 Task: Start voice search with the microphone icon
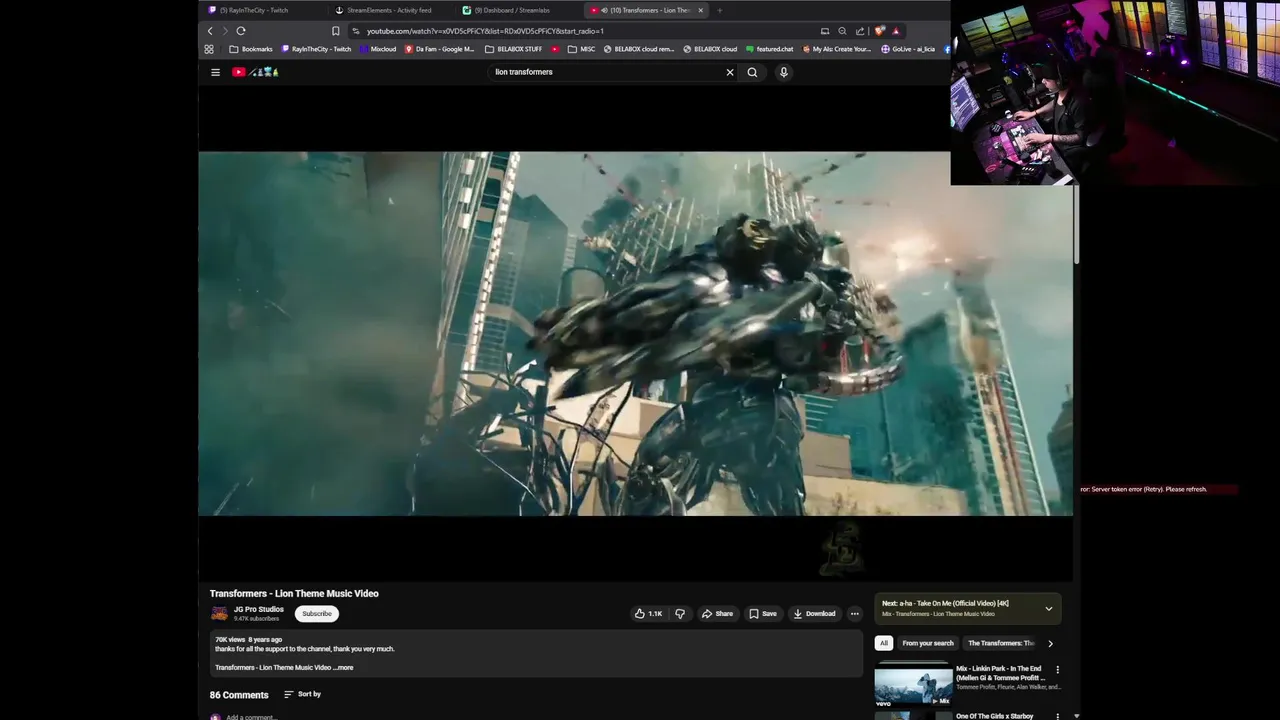pos(784,72)
